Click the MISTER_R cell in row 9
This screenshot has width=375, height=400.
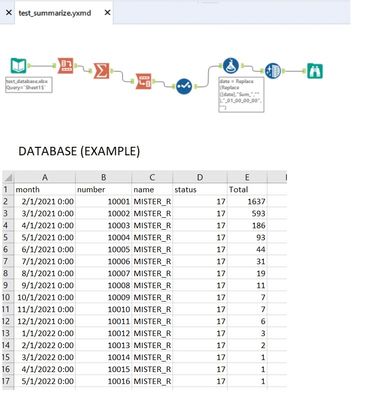coord(152,285)
